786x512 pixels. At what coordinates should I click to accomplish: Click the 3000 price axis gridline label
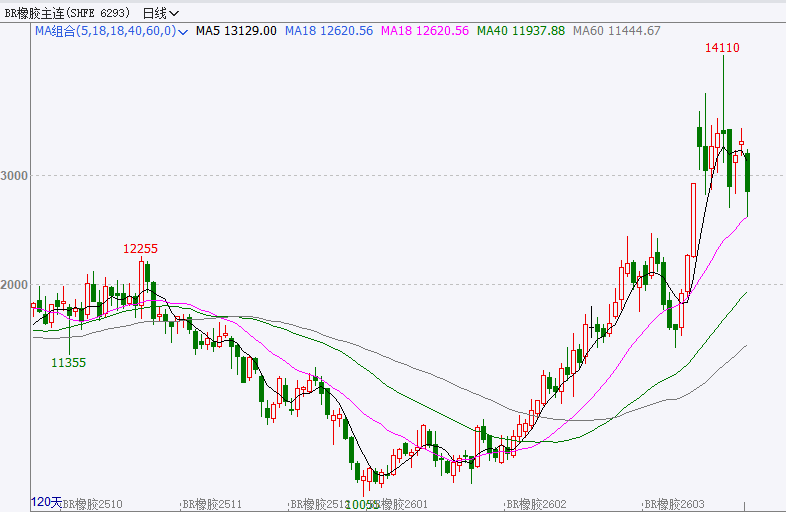(x=14, y=176)
